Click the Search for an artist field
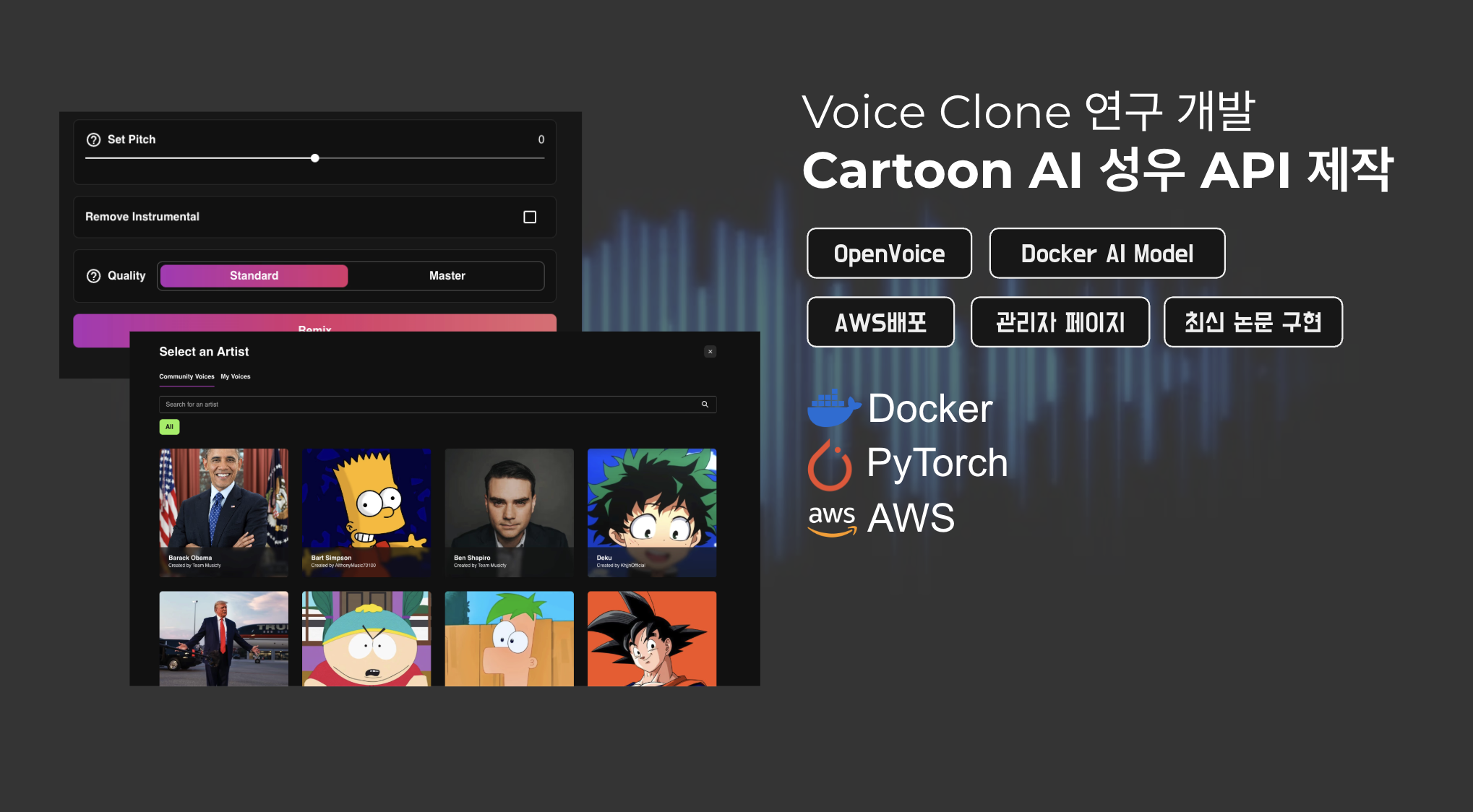1473x812 pixels. tap(426, 405)
